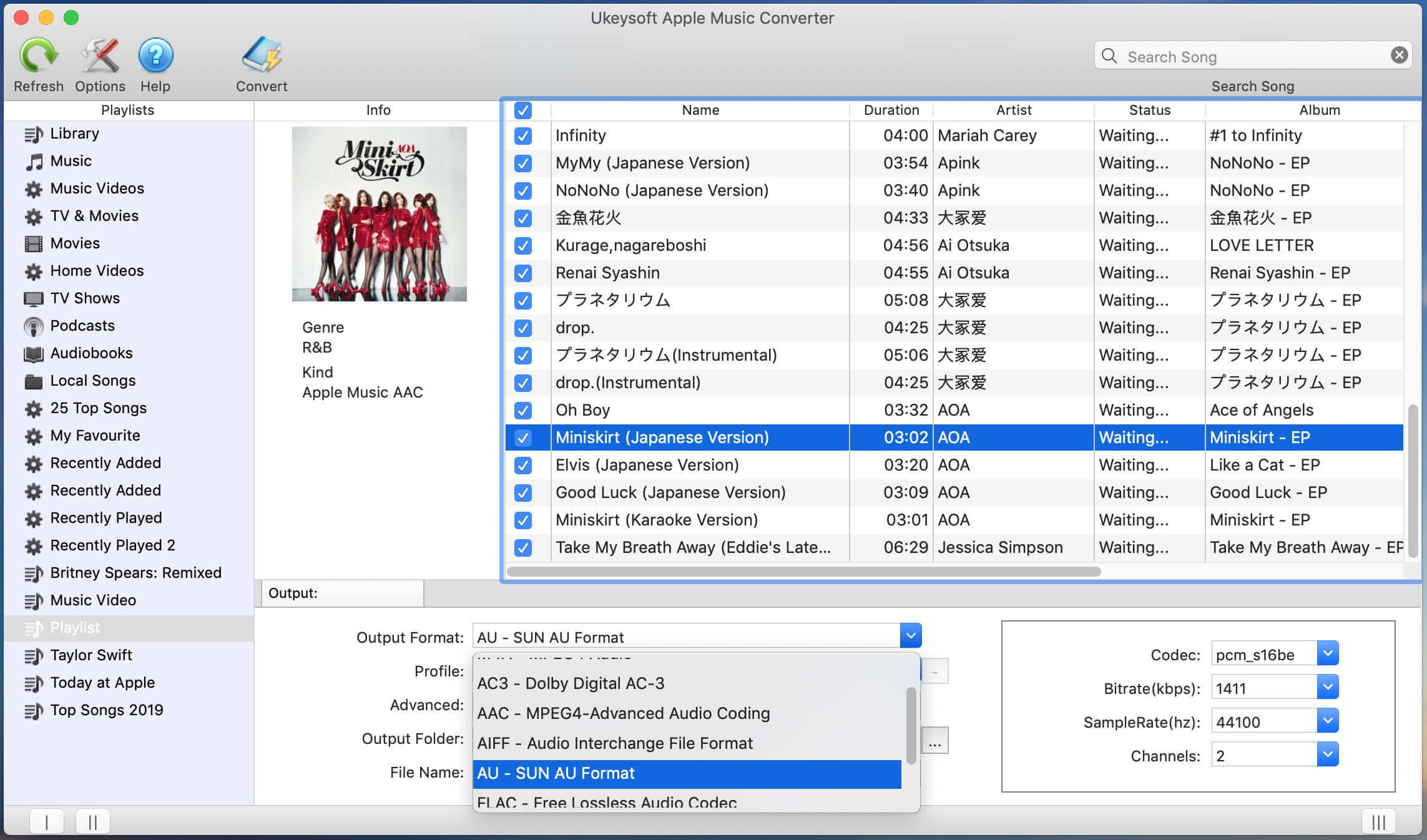Click the Miniskirt Japanese Version row
The height and width of the screenshot is (840, 1427).
pyautogui.click(x=700, y=437)
